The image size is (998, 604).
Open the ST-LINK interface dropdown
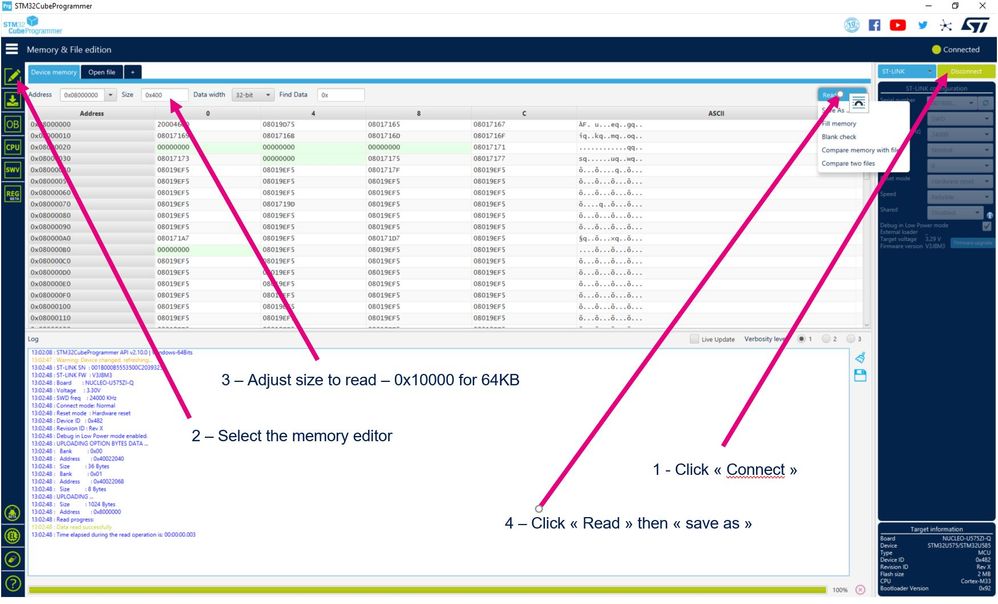click(906, 71)
